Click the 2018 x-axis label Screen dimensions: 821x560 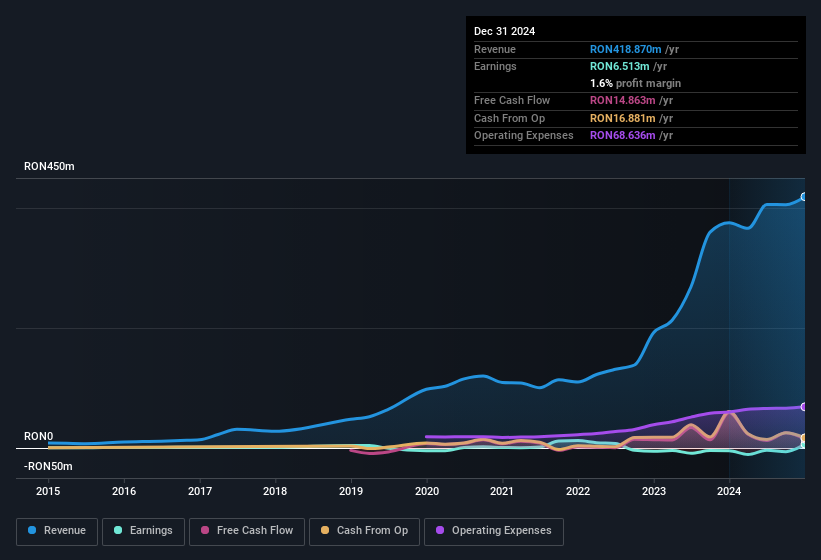click(275, 491)
